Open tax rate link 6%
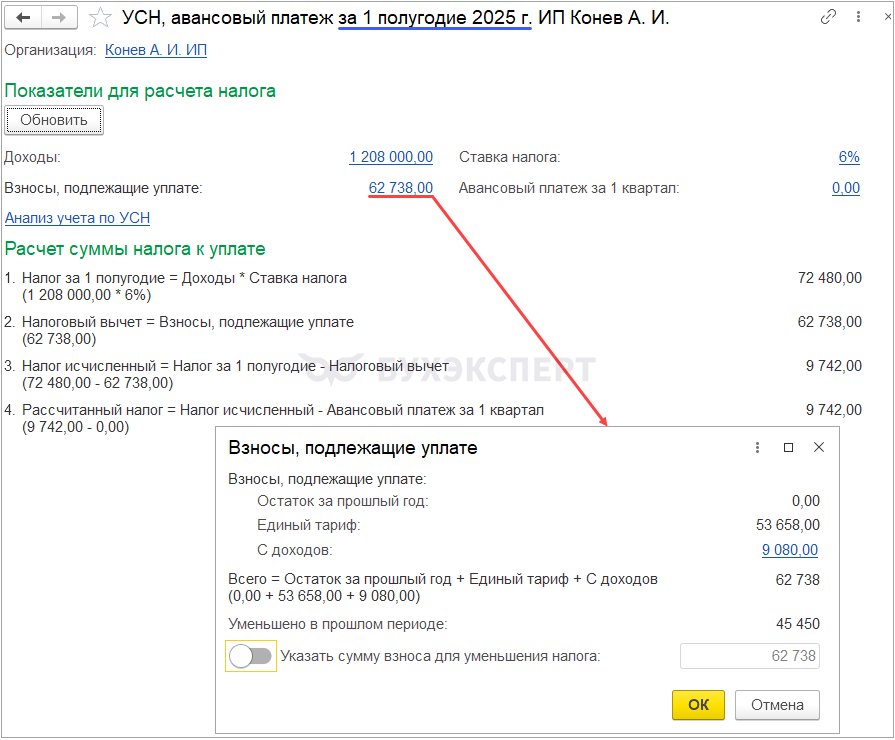 [x=849, y=157]
